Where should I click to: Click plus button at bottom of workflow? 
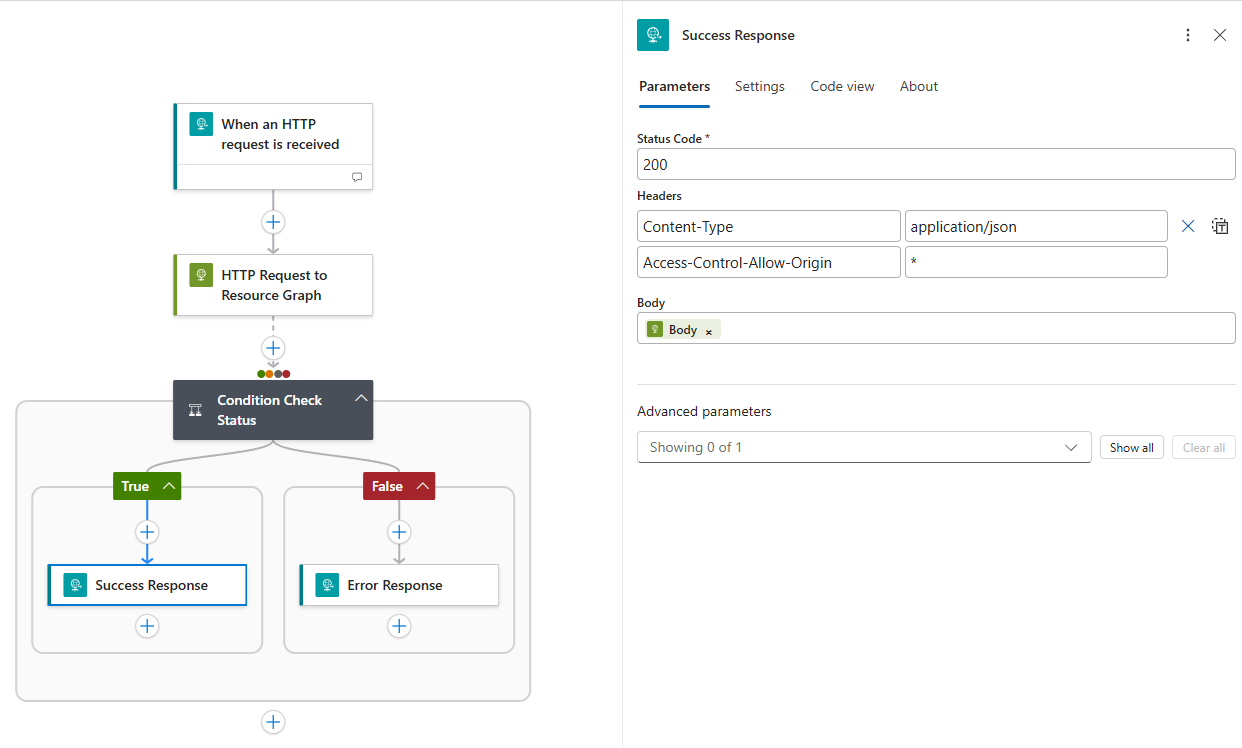(273, 722)
